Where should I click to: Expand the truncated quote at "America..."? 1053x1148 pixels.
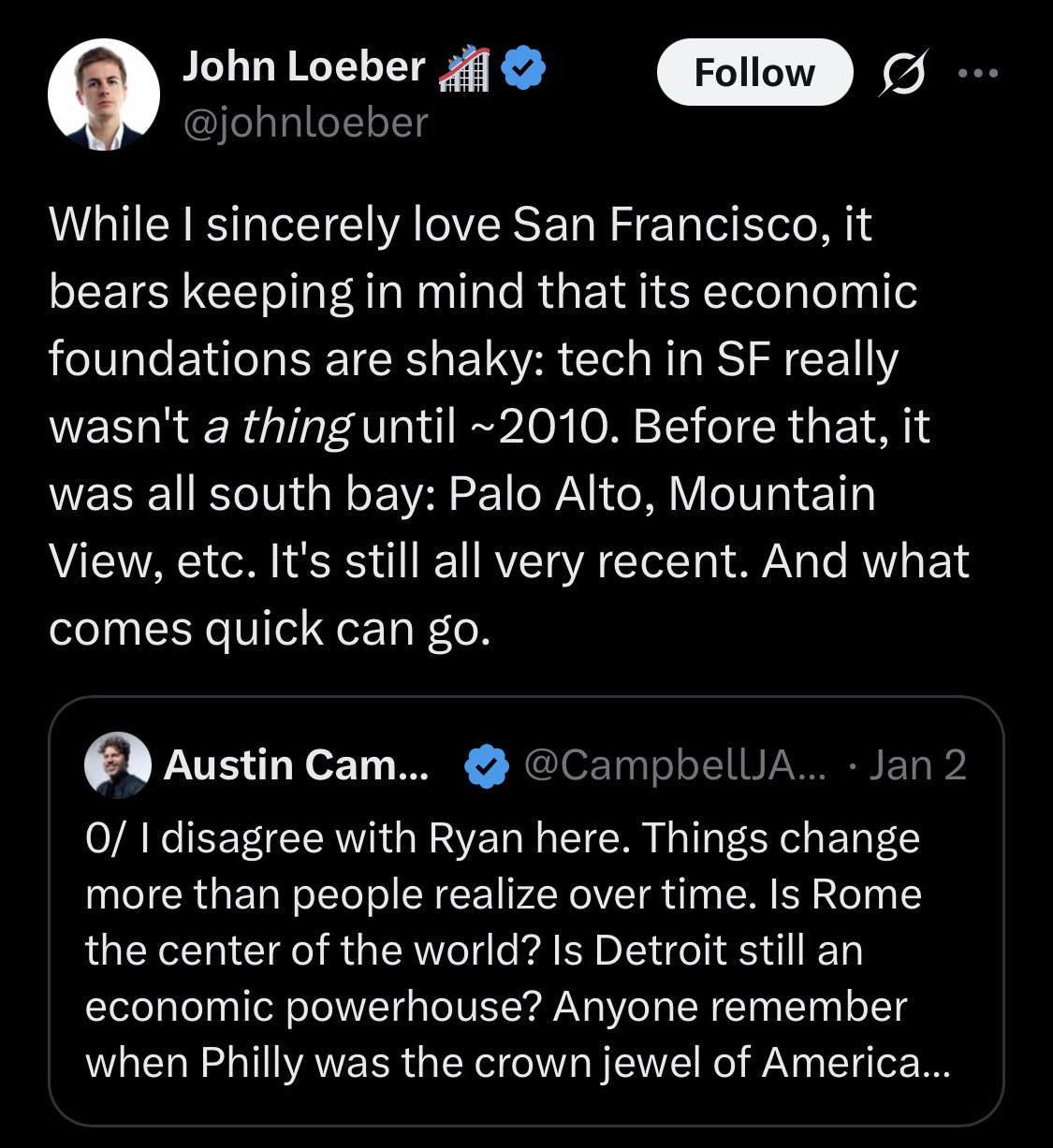pos(854,1062)
